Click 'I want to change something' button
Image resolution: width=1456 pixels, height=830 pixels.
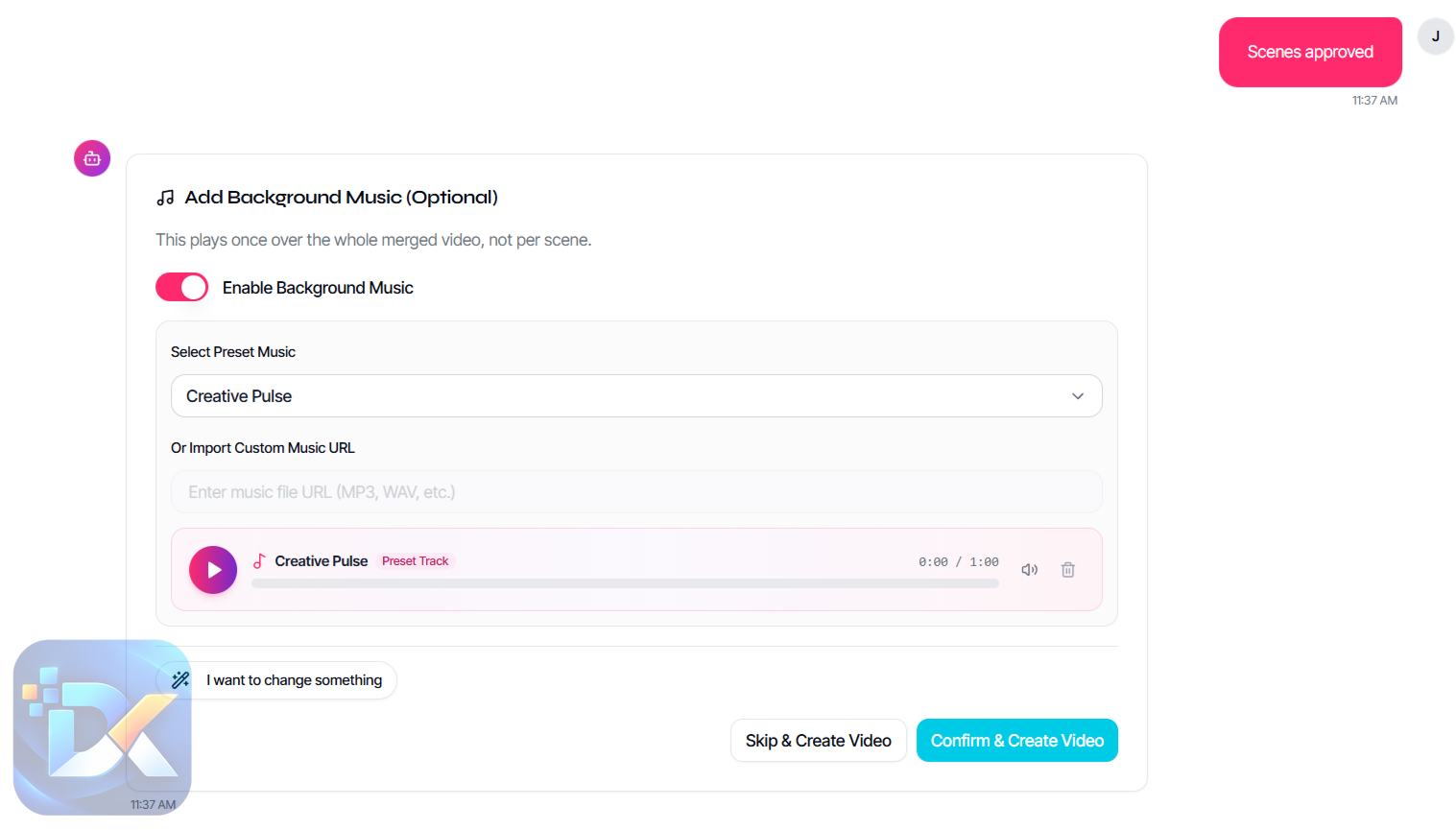click(x=277, y=680)
